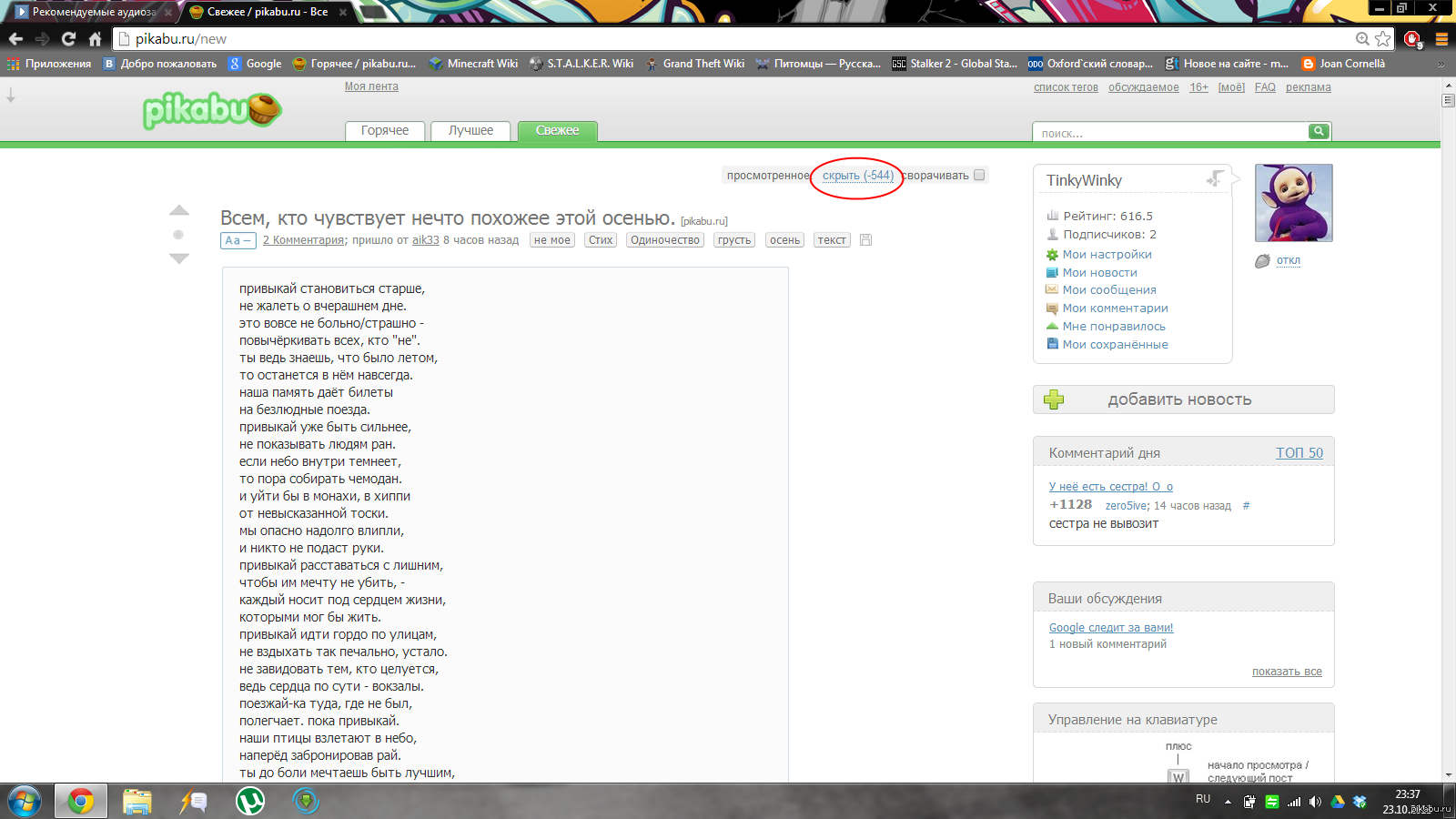
Task: Upvote the post with the up arrow
Action: (x=179, y=210)
